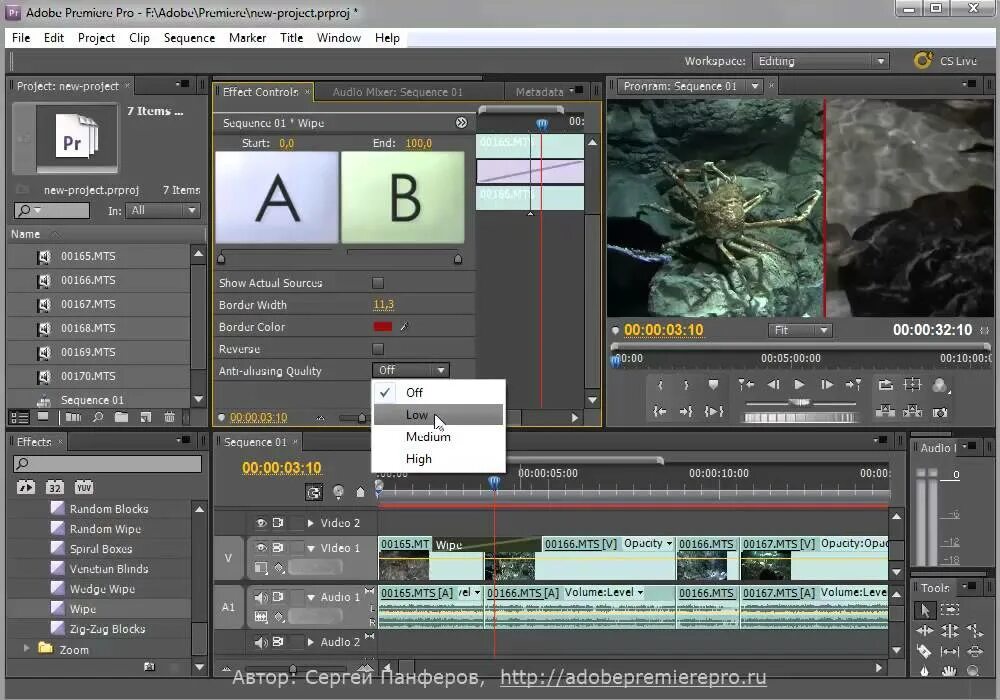
Task: Open the Anti-aliasing Quality dropdown
Action: coord(411,370)
